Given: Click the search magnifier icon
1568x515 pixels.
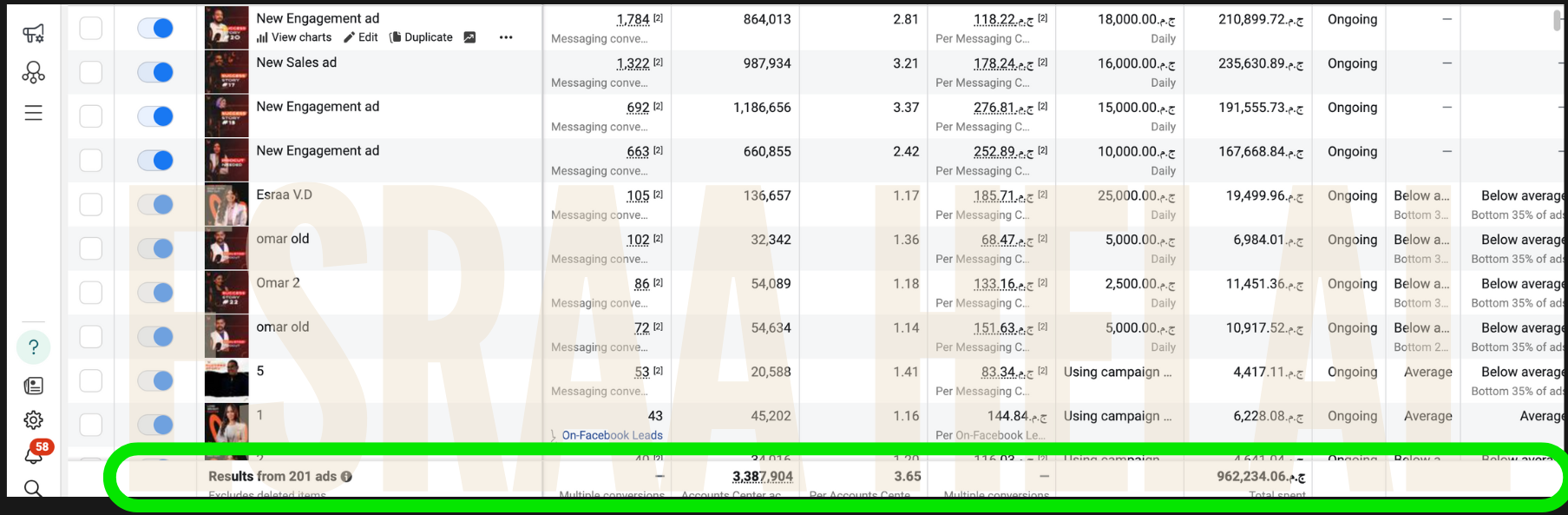Looking at the screenshot, I should click(33, 488).
